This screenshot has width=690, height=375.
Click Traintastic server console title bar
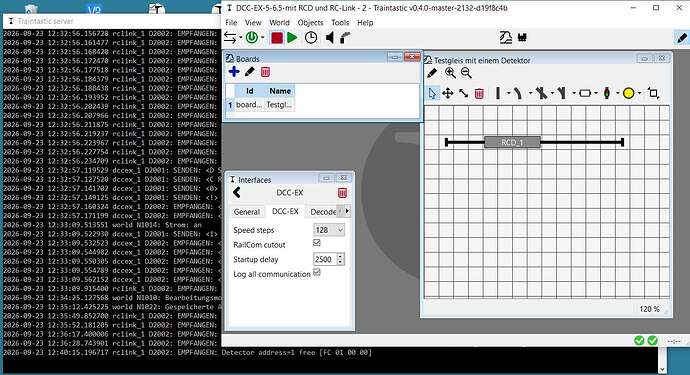(x=112, y=21)
